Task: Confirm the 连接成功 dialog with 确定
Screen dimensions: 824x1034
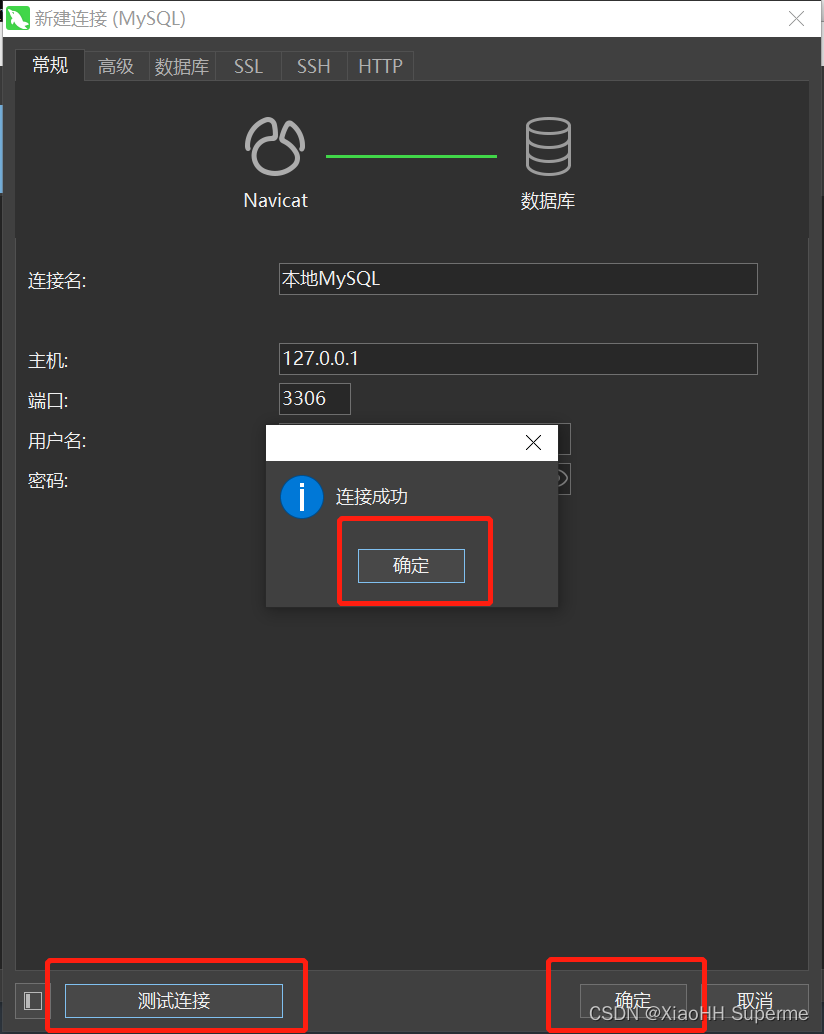Action: [411, 566]
